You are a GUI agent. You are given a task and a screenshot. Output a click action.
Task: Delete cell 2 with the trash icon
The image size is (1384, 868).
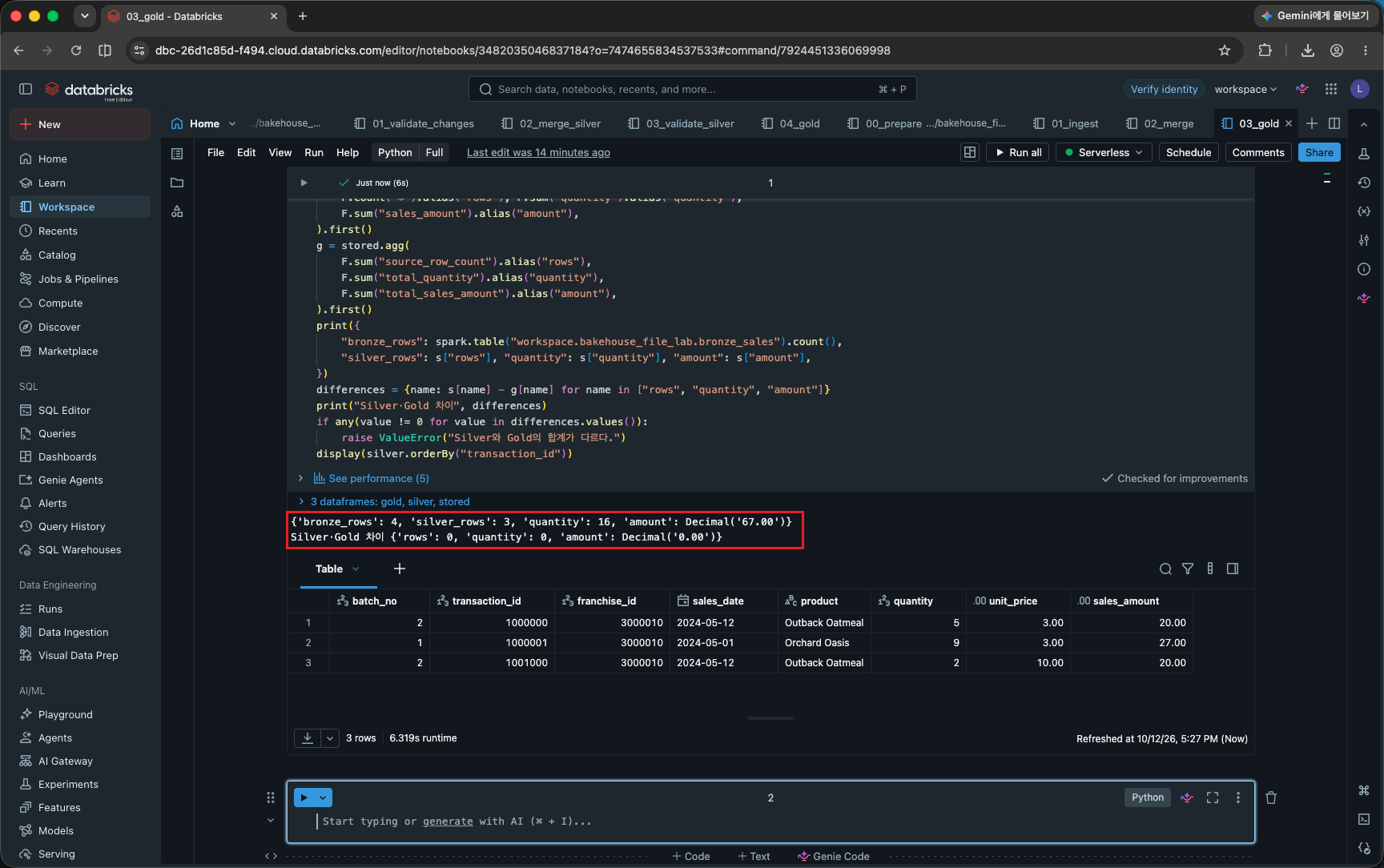tap(1271, 798)
